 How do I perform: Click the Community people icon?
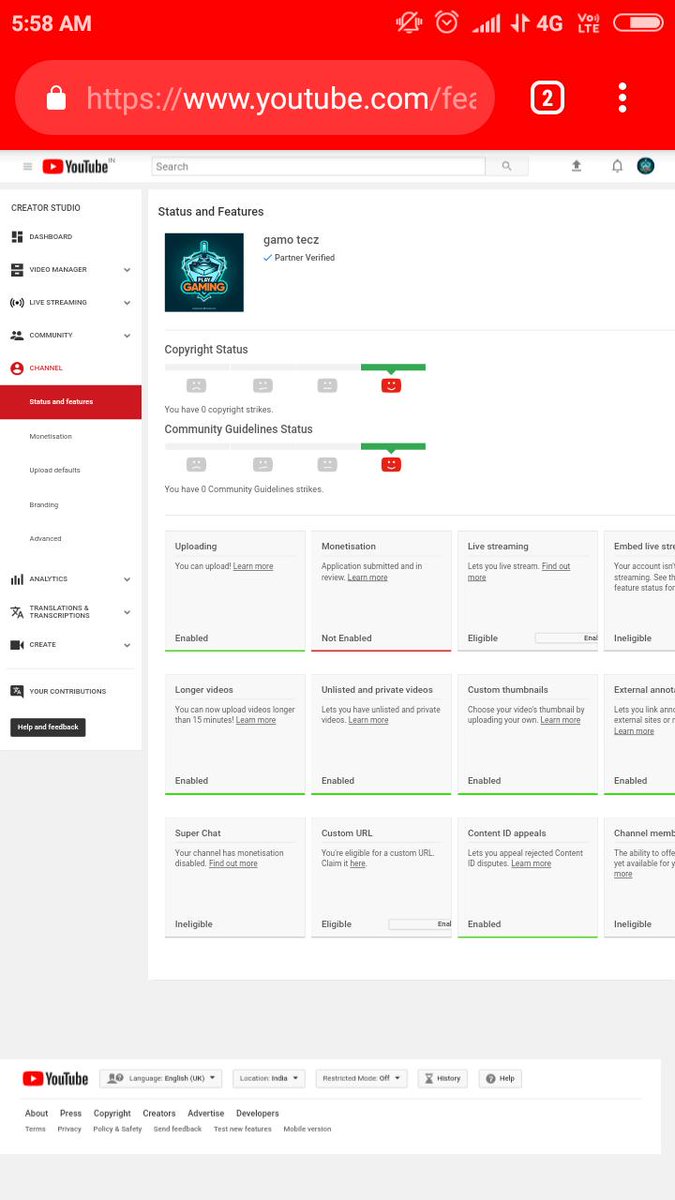click(17, 335)
